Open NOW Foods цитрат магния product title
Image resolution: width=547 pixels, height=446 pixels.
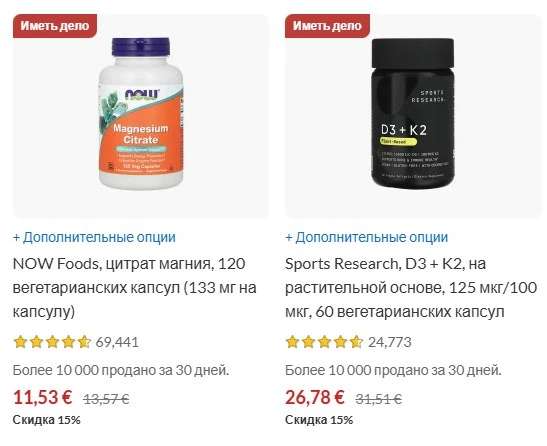tap(135, 288)
